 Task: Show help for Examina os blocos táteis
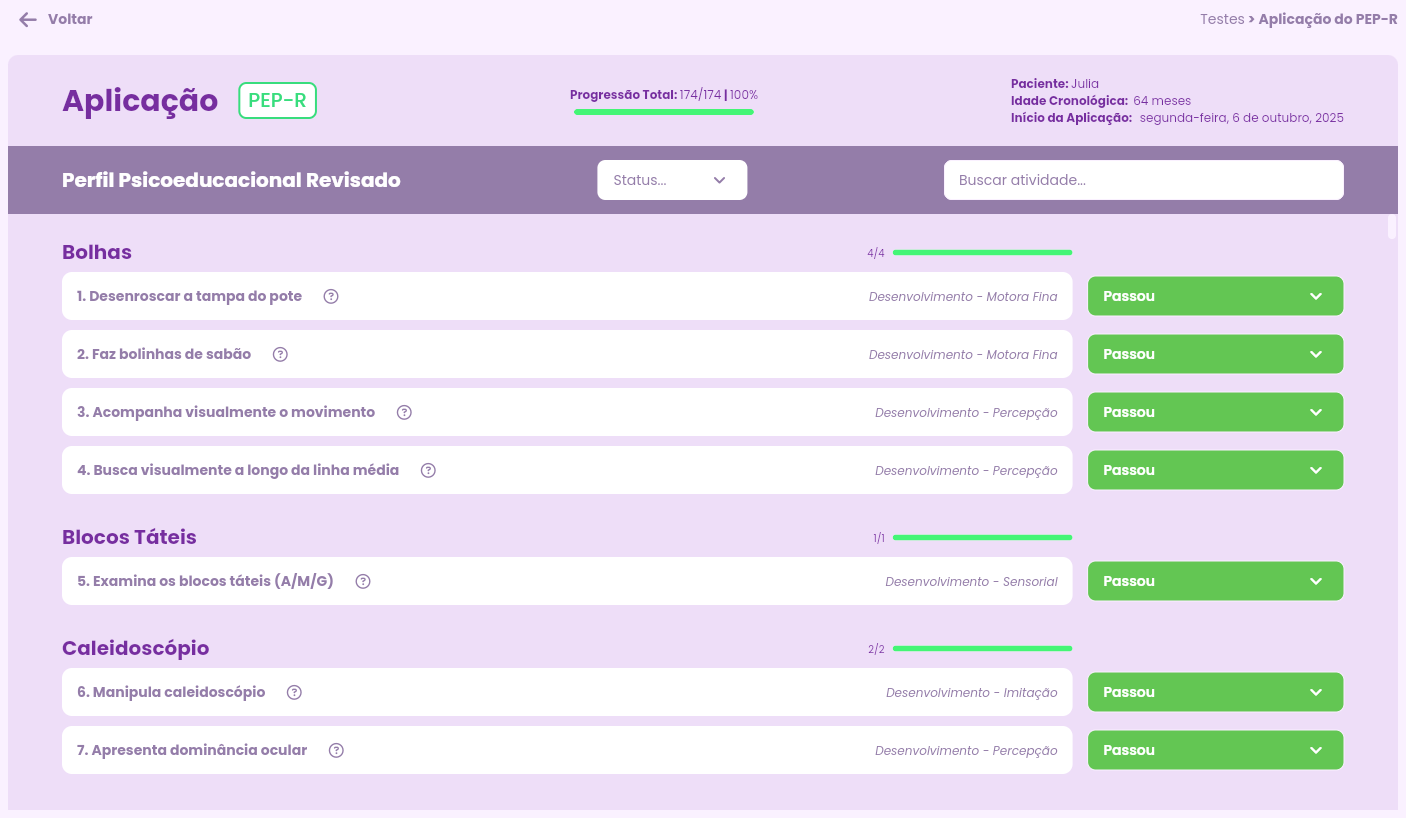coord(363,581)
